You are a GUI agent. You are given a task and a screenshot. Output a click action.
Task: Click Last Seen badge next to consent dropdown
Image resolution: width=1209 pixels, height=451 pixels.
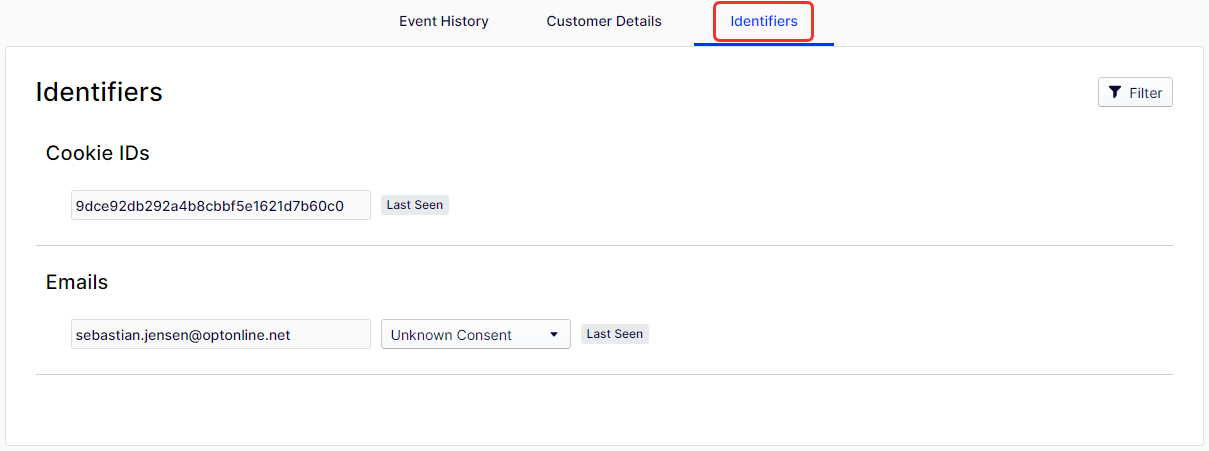click(x=615, y=334)
